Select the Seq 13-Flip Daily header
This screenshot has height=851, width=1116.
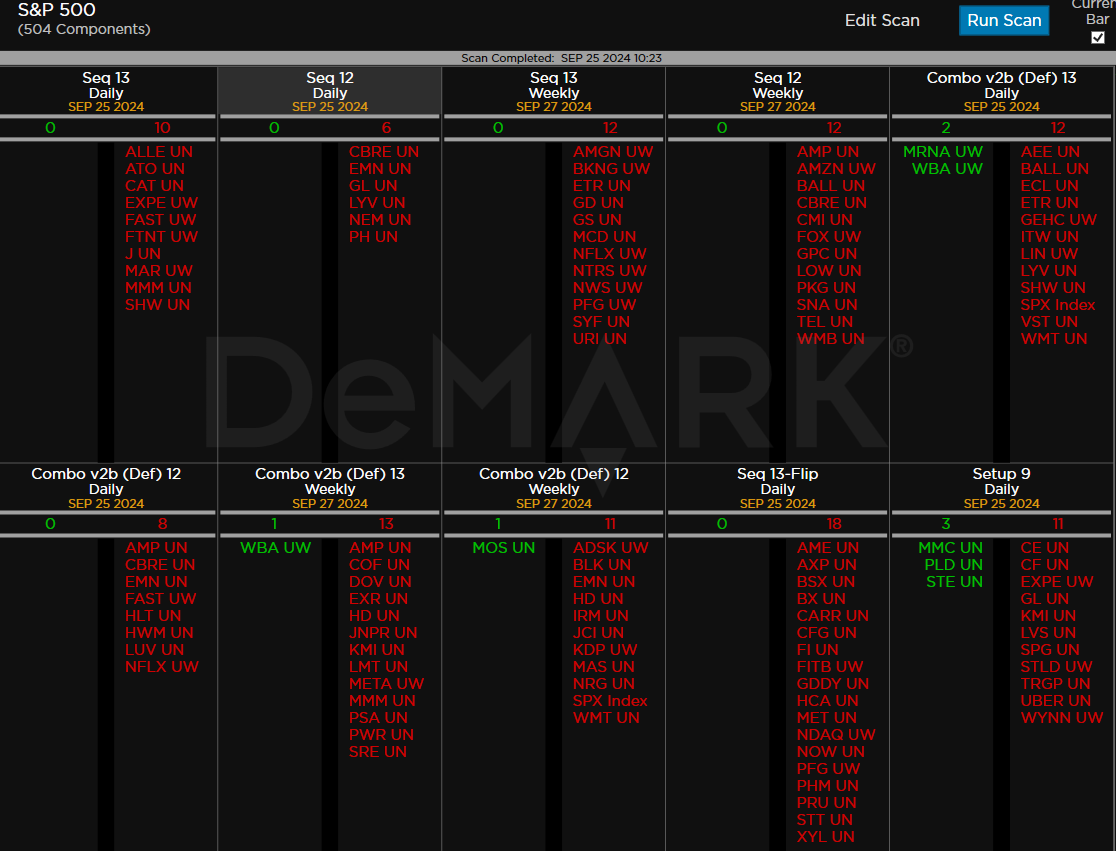[x=777, y=487]
